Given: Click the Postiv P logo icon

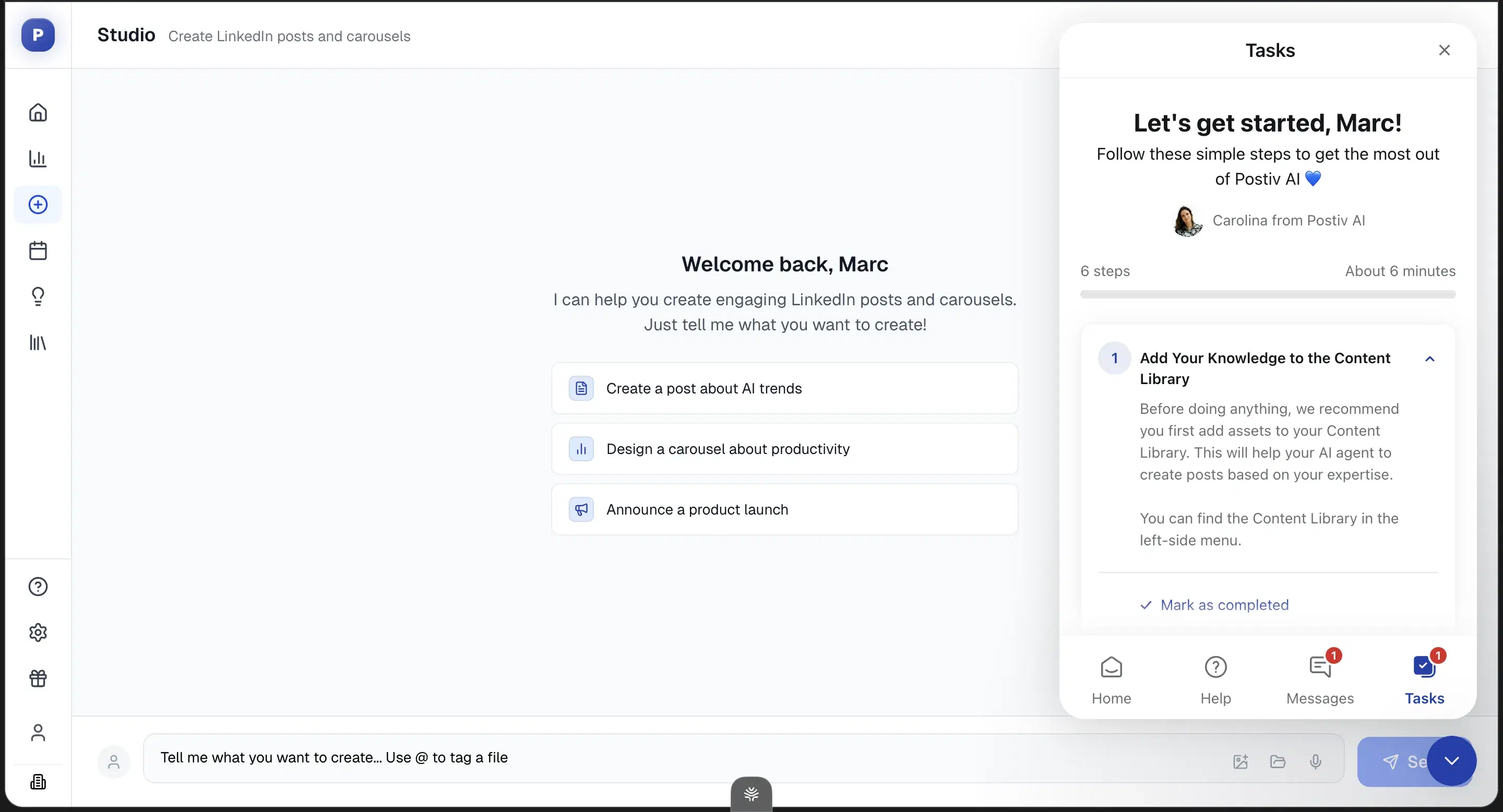Looking at the screenshot, I should 38,35.
